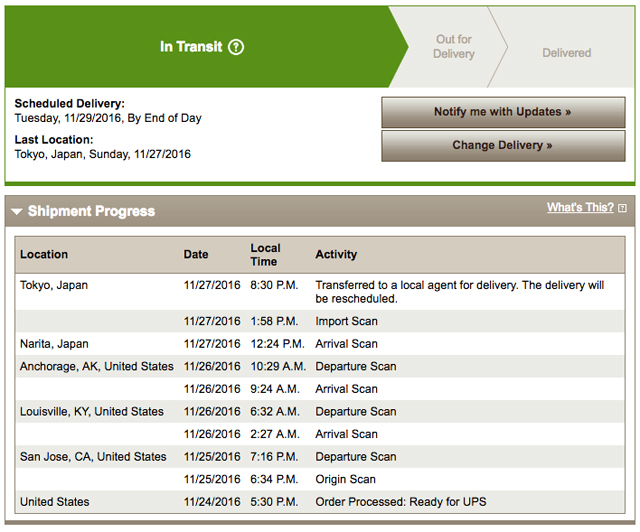640x532 pixels.
Task: Click the Local Time column header
Action: (x=265, y=254)
